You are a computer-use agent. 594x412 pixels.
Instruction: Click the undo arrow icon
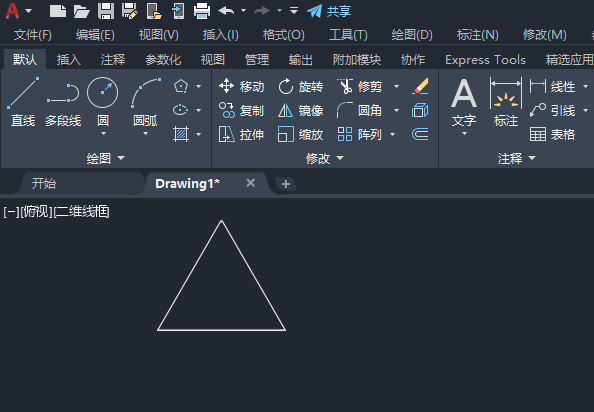[x=226, y=11]
